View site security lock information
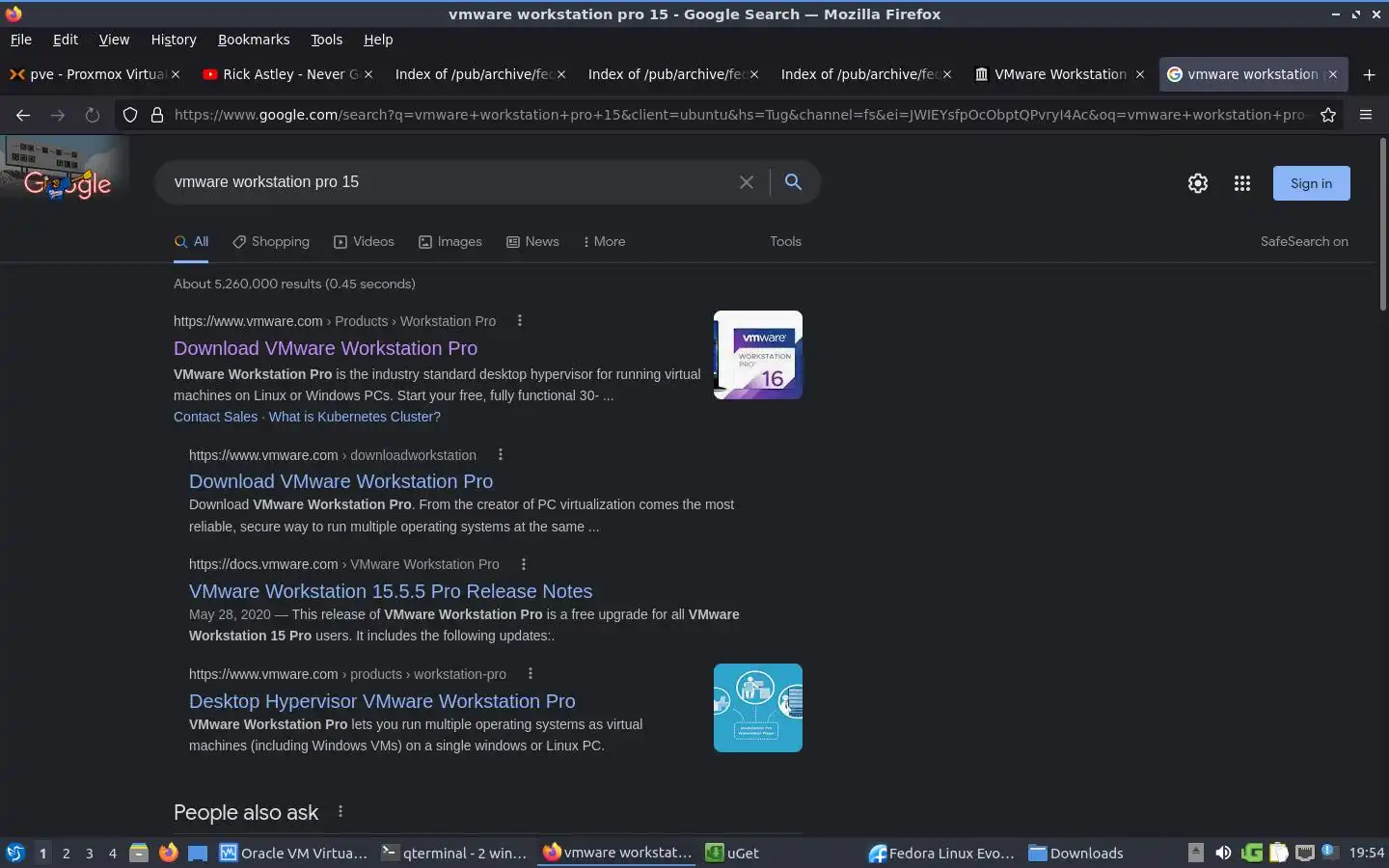The width and height of the screenshot is (1389, 868). [157, 115]
